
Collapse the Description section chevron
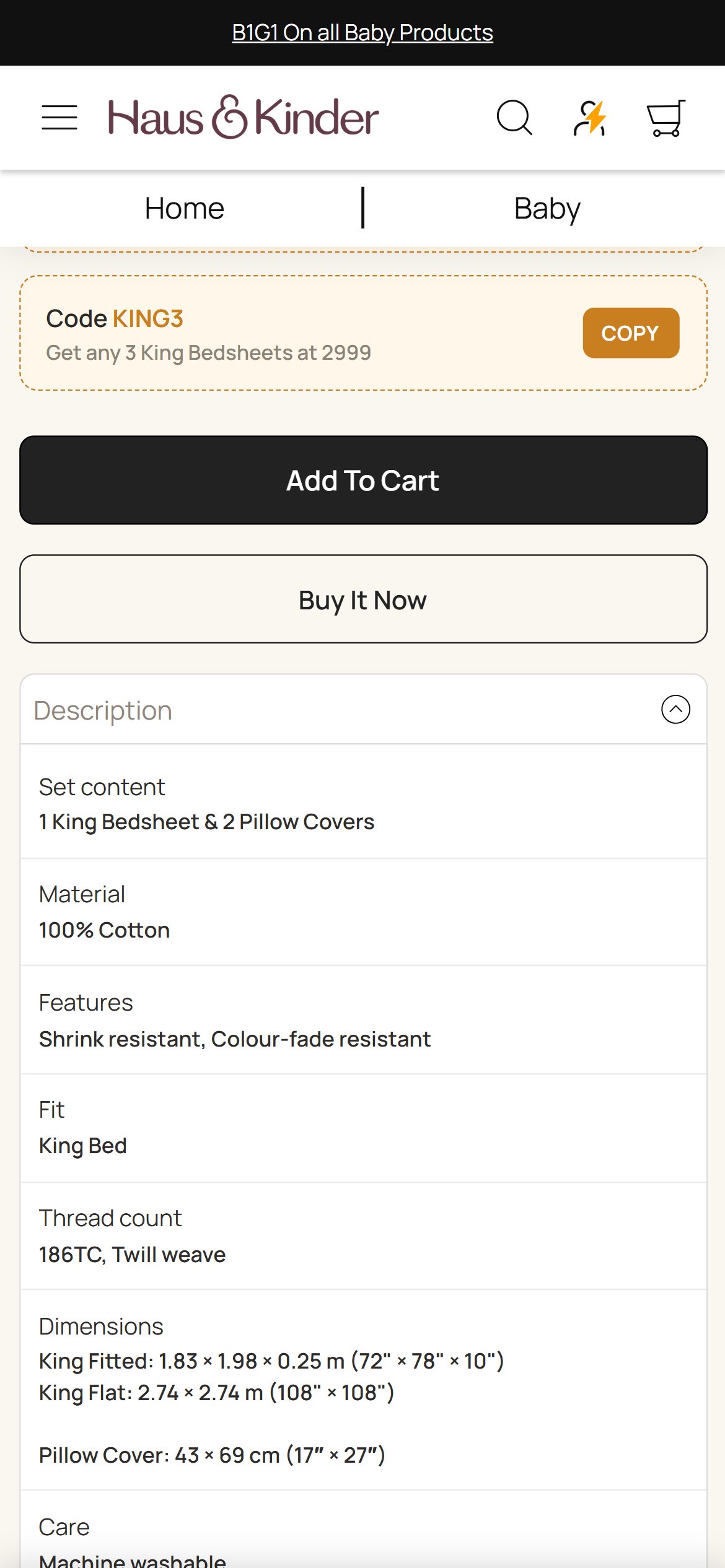675,709
